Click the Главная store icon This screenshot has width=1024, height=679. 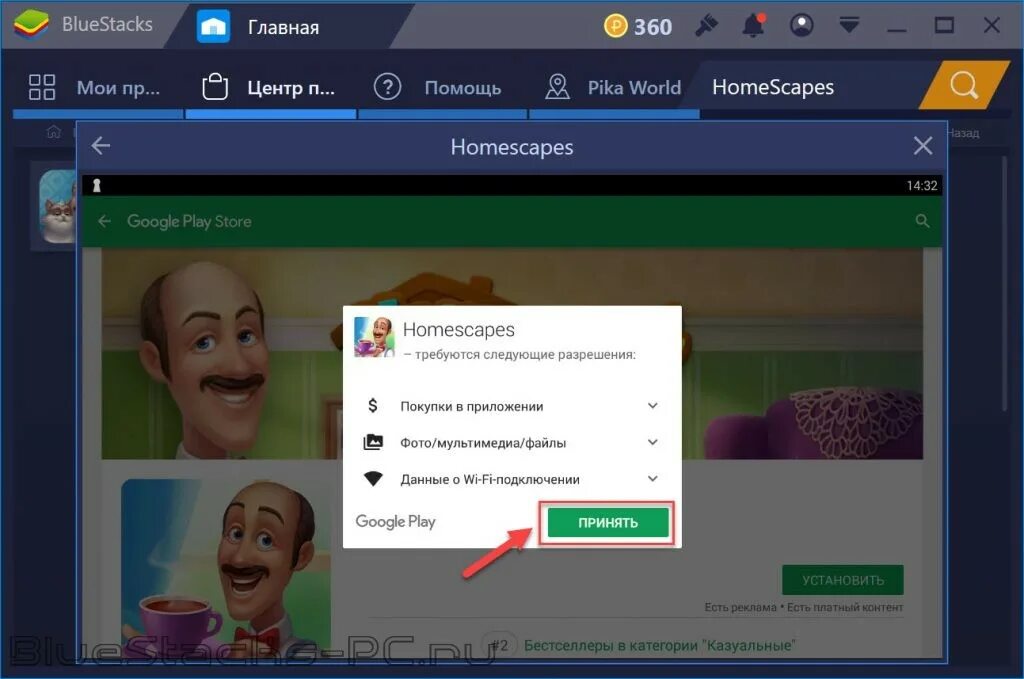tap(214, 27)
